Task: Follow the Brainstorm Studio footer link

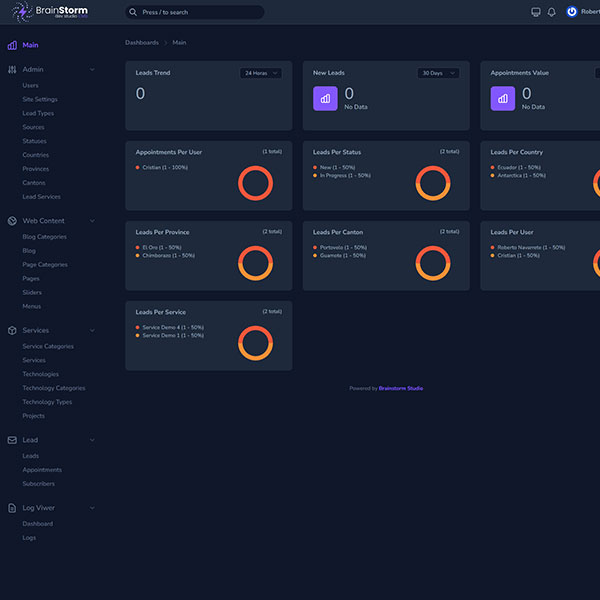Action: coord(401,388)
